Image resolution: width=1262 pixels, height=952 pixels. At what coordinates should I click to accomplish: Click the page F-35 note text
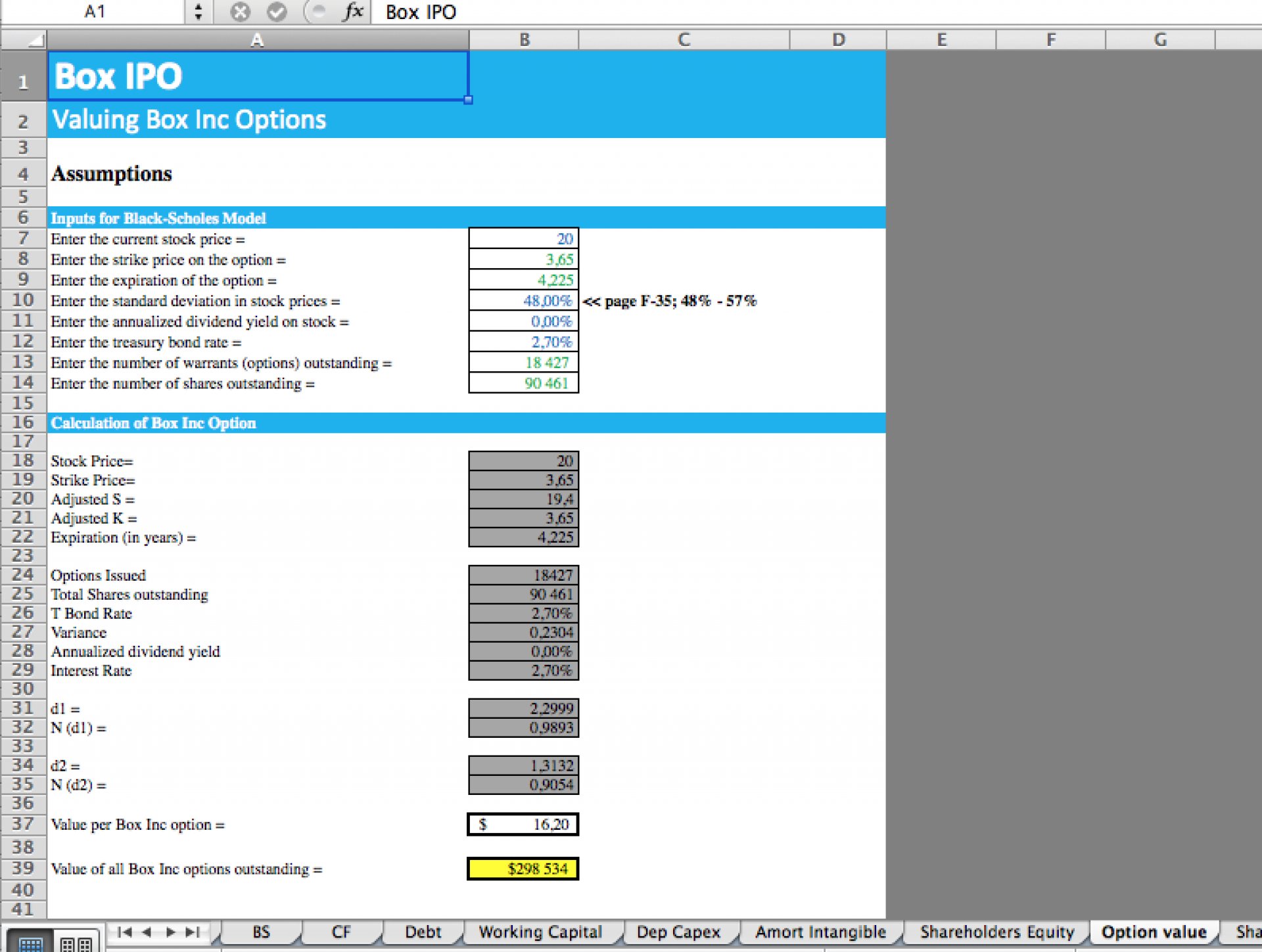pyautogui.click(x=670, y=301)
